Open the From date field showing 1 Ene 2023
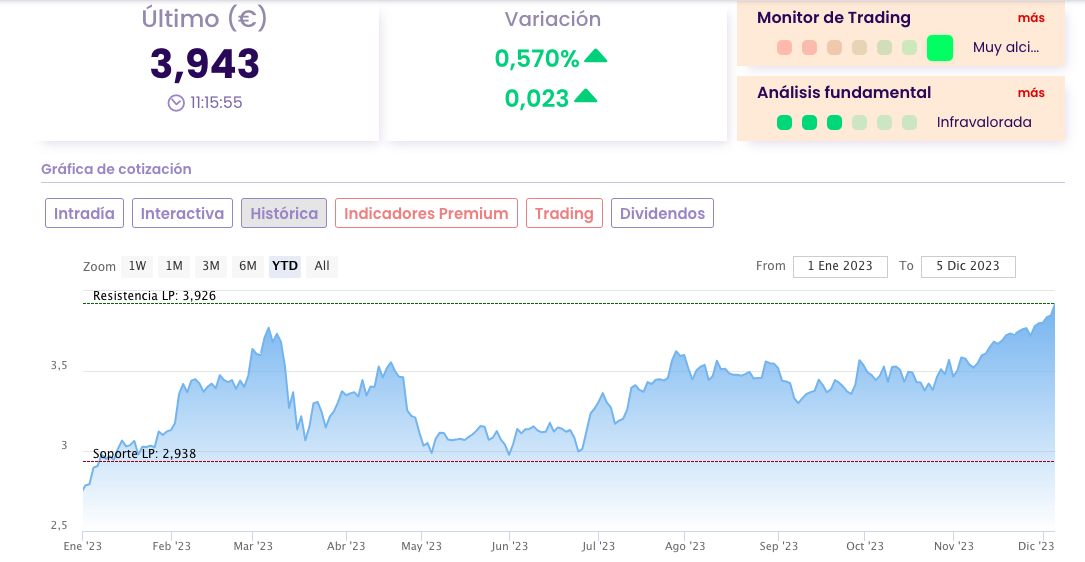 (x=840, y=266)
